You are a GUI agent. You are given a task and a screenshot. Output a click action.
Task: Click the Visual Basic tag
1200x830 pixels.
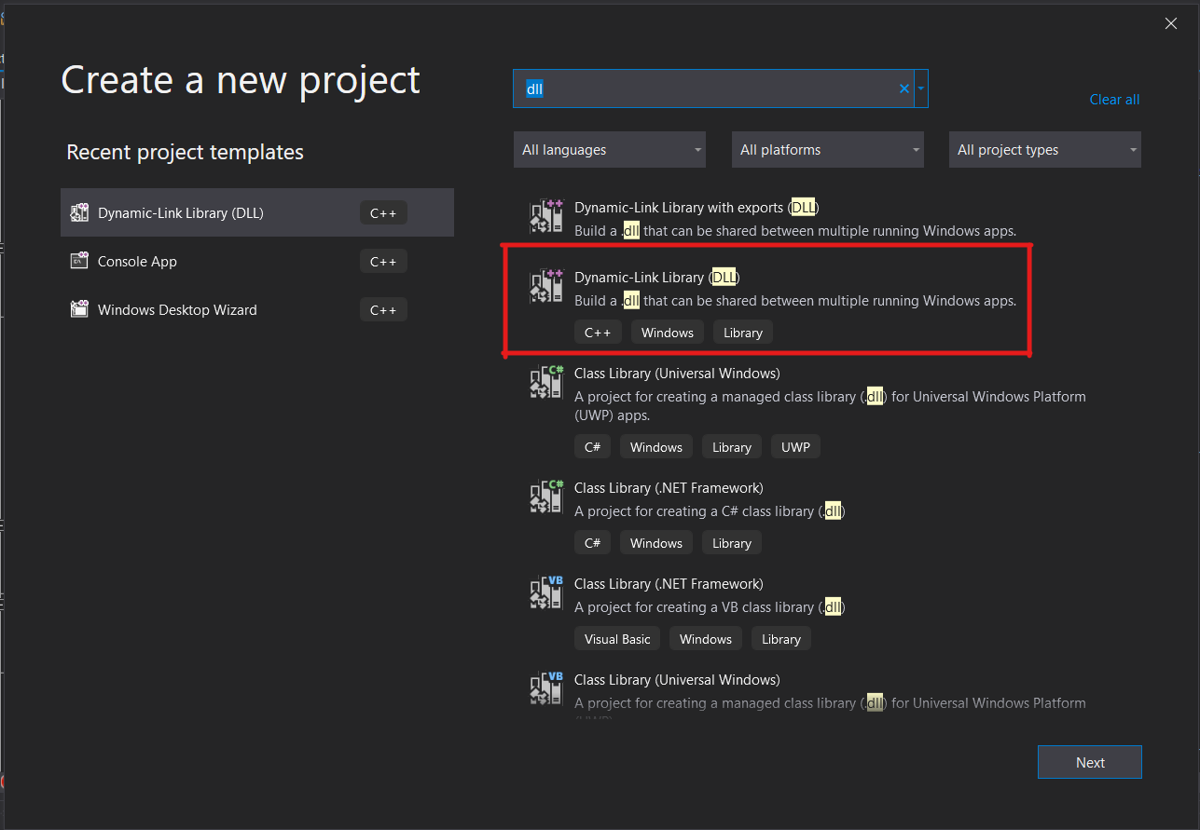tap(617, 639)
